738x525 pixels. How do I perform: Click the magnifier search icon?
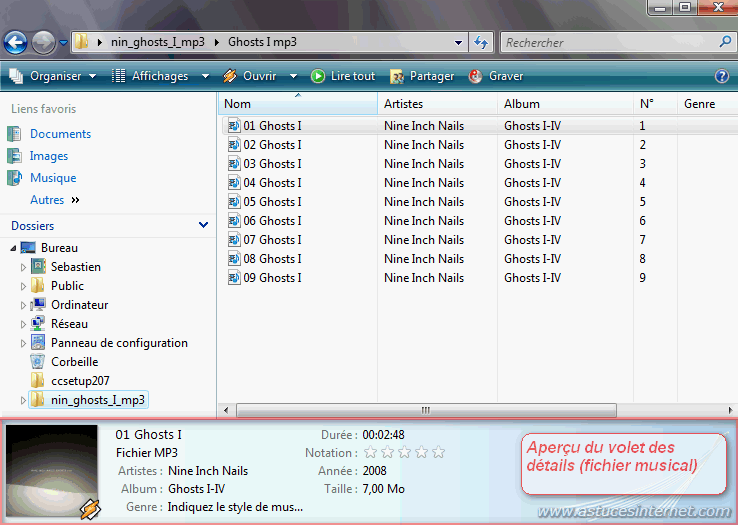click(725, 42)
